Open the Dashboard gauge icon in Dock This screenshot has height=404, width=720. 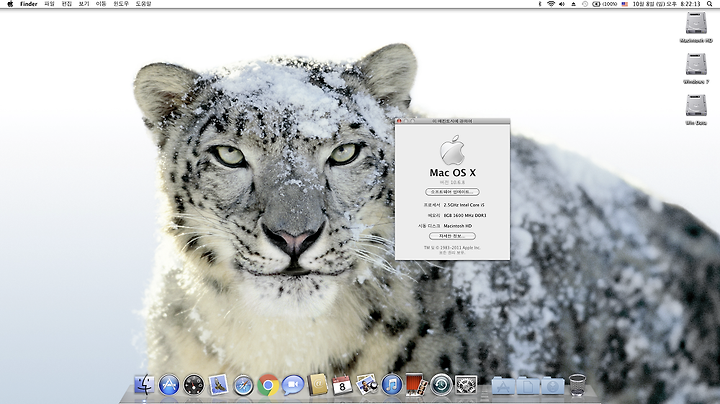(x=194, y=385)
